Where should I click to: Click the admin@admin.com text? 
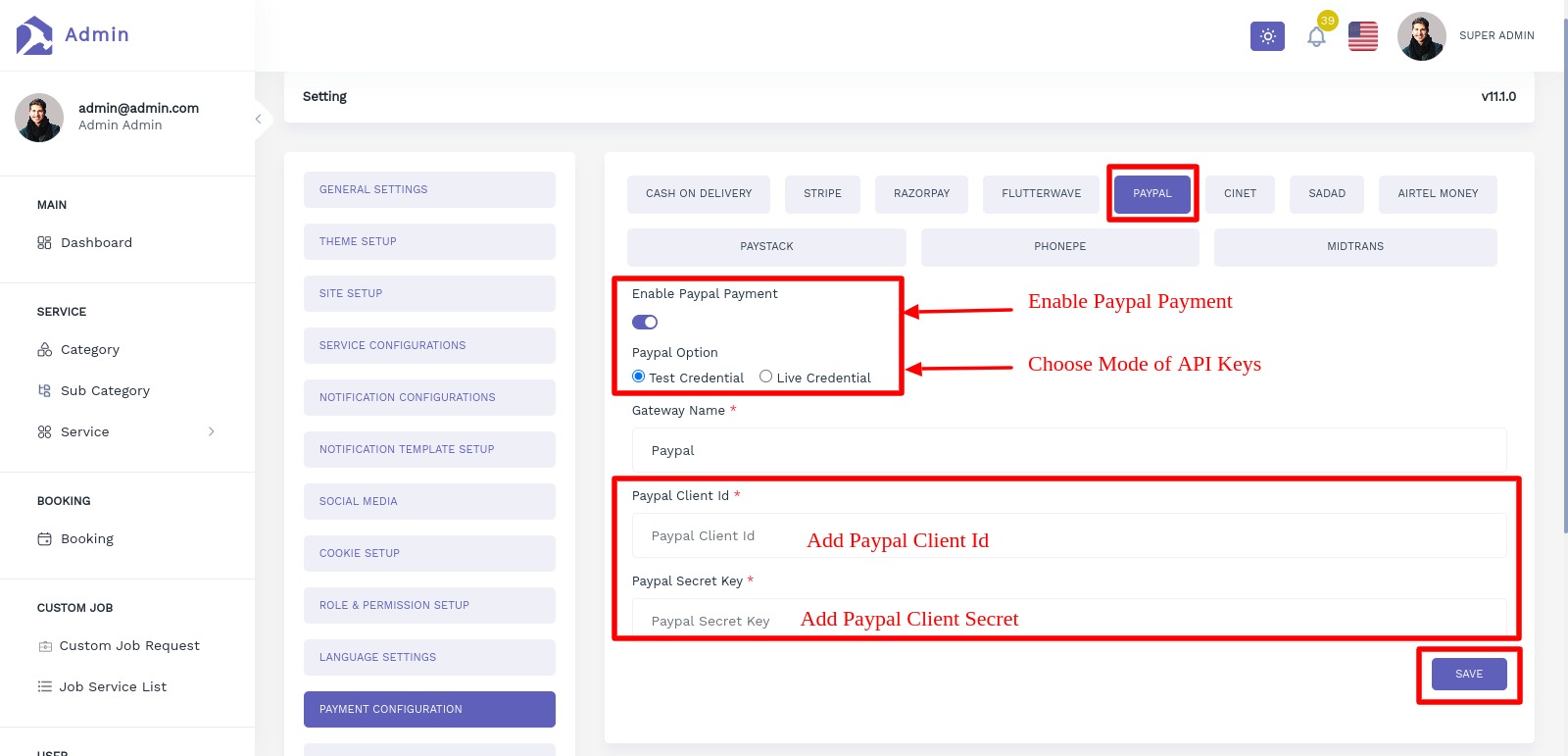(x=138, y=108)
